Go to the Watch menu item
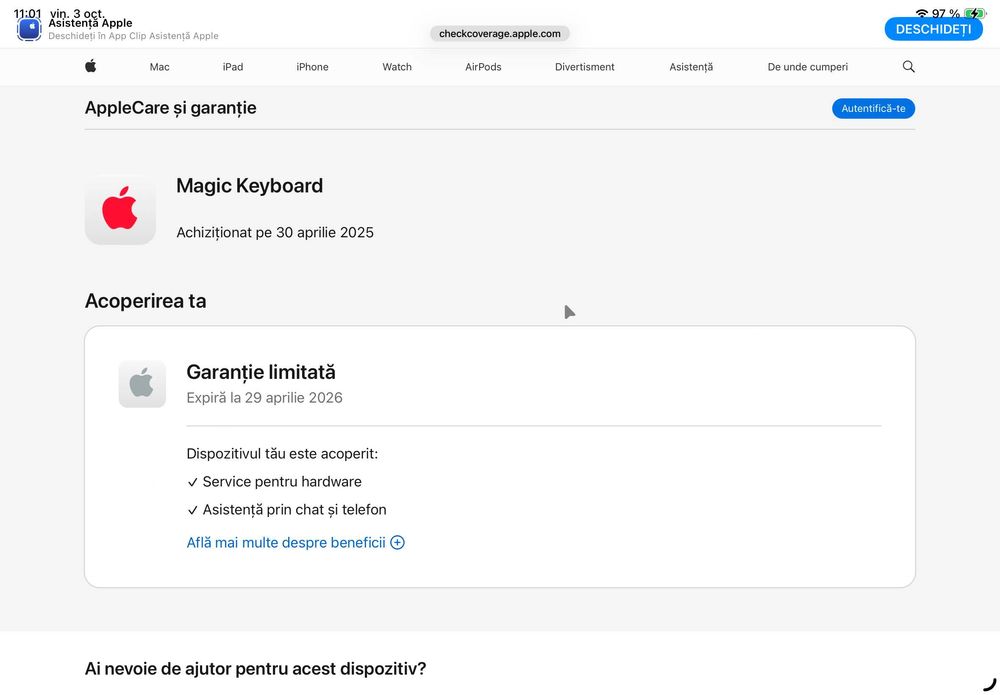1000x695 pixels. pos(397,67)
